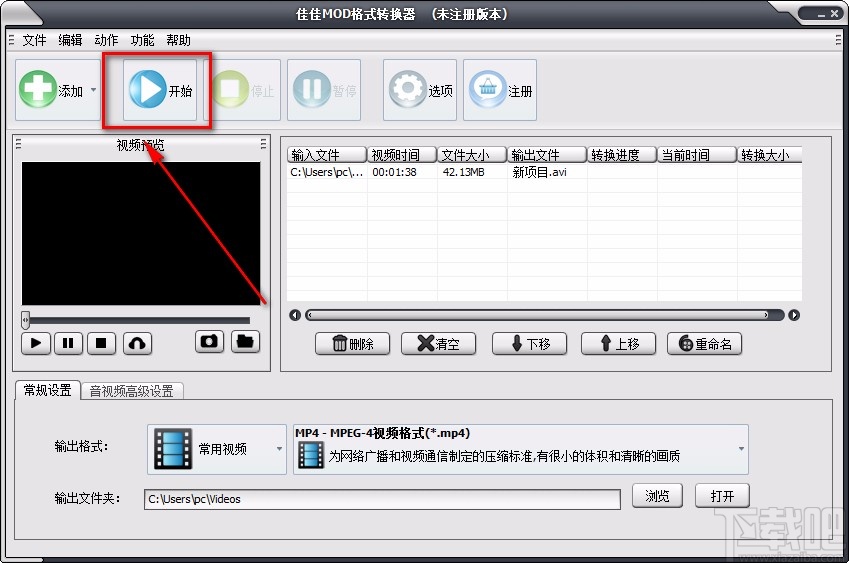Move item down with 下移
Screen dimensions: 849x563
pos(530,344)
